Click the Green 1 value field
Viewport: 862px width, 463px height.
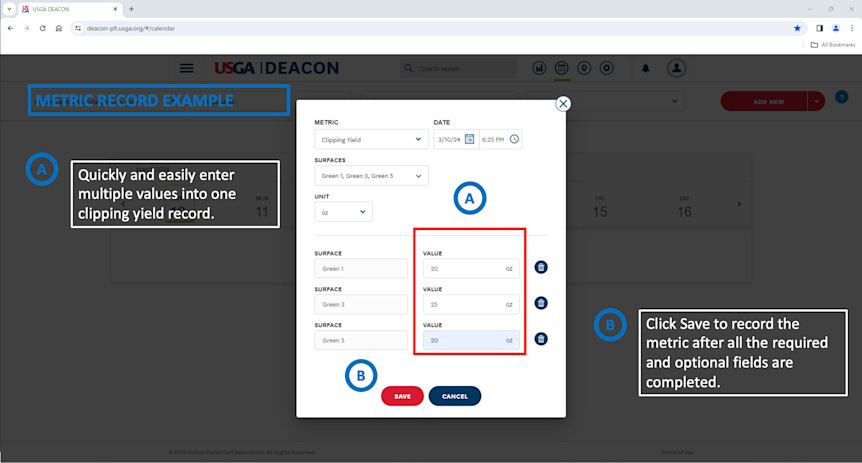coord(471,268)
